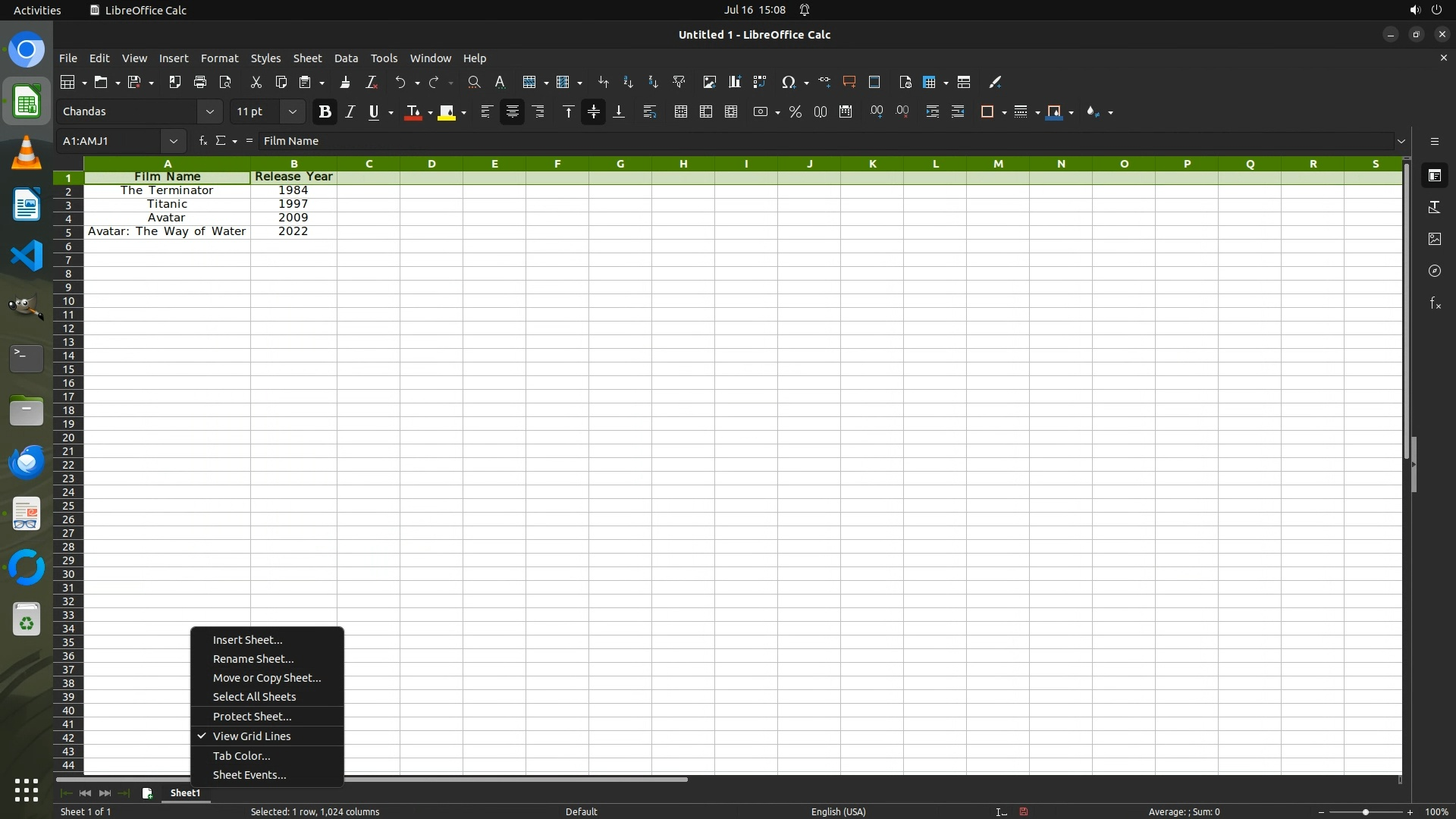
Task: Expand the Name Box dropdown arrow
Action: point(174,140)
